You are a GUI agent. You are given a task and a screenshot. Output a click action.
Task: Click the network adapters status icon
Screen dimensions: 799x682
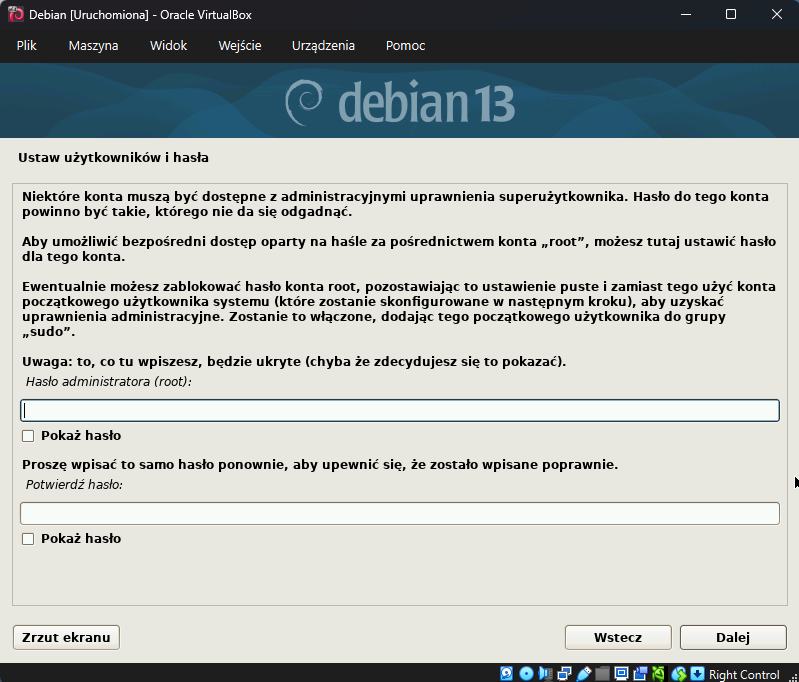point(564,674)
